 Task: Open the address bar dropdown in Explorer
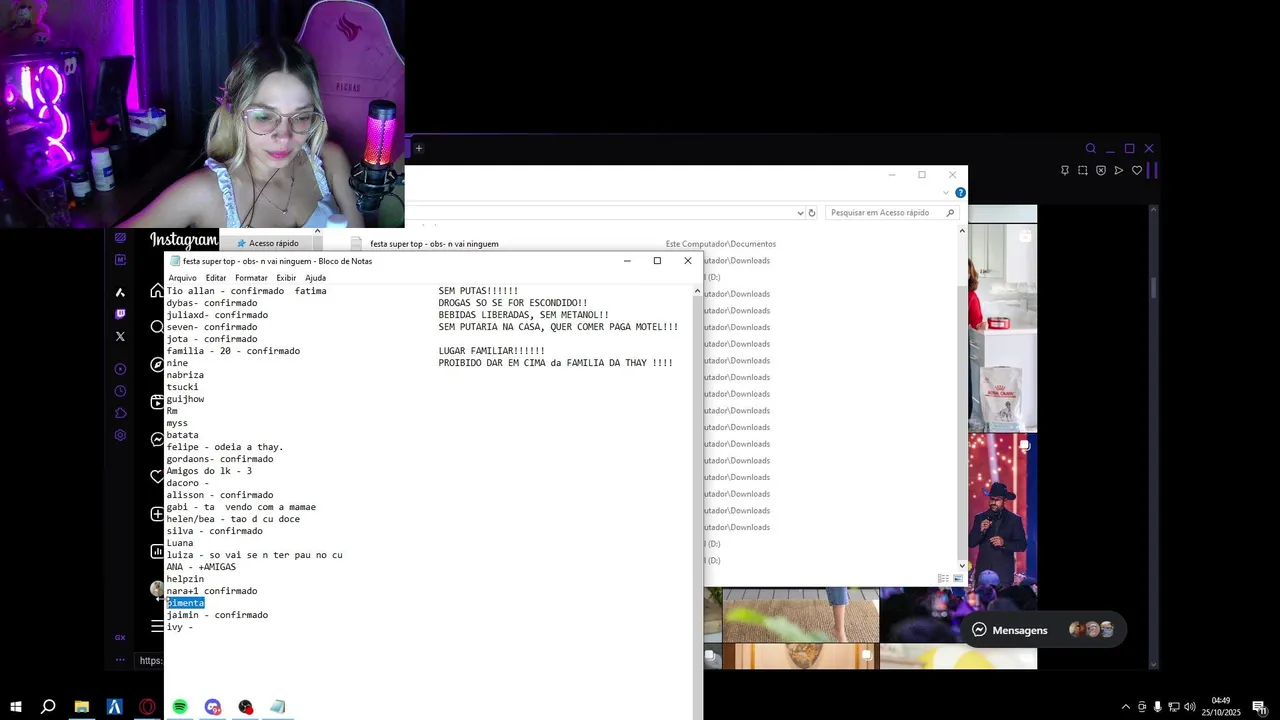coord(800,213)
